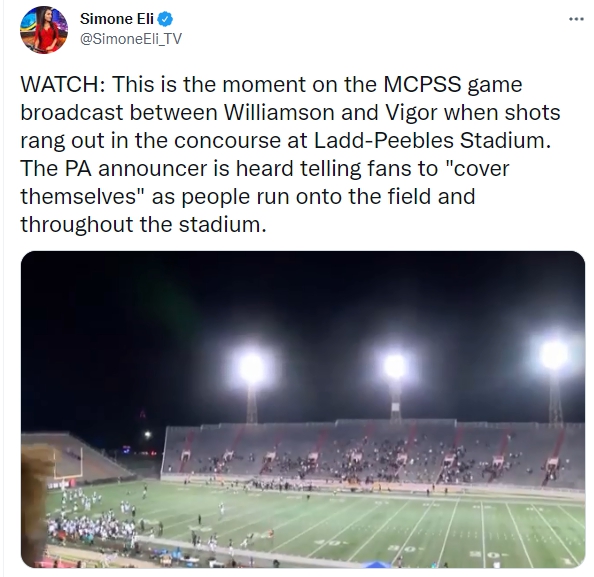Click the middle floodlight in the video
This screenshot has height=577, width=594.
click(x=395, y=366)
